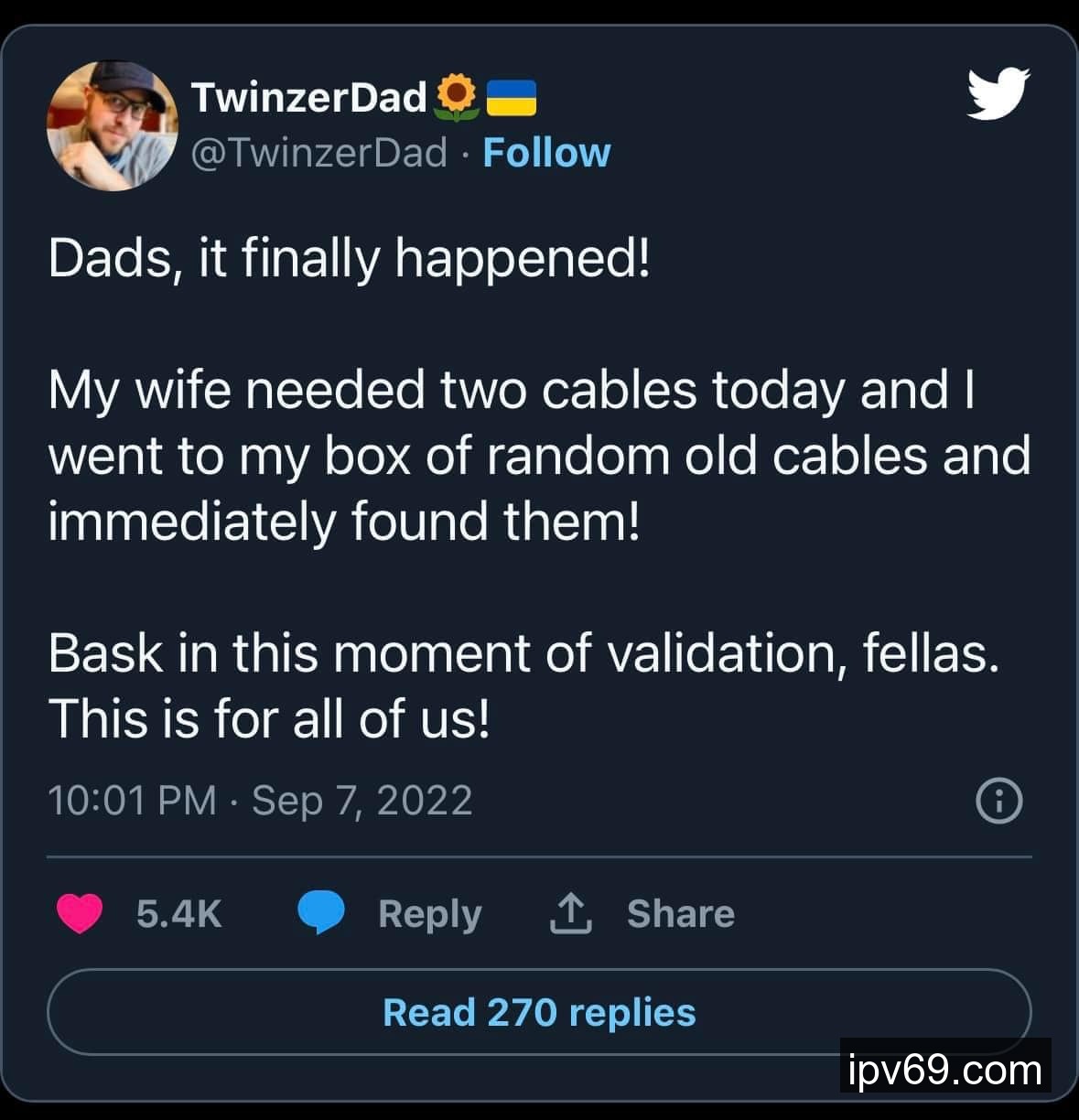The image size is (1079, 1120).
Task: Open the @TwinzerDad handle link
Action: point(319,153)
